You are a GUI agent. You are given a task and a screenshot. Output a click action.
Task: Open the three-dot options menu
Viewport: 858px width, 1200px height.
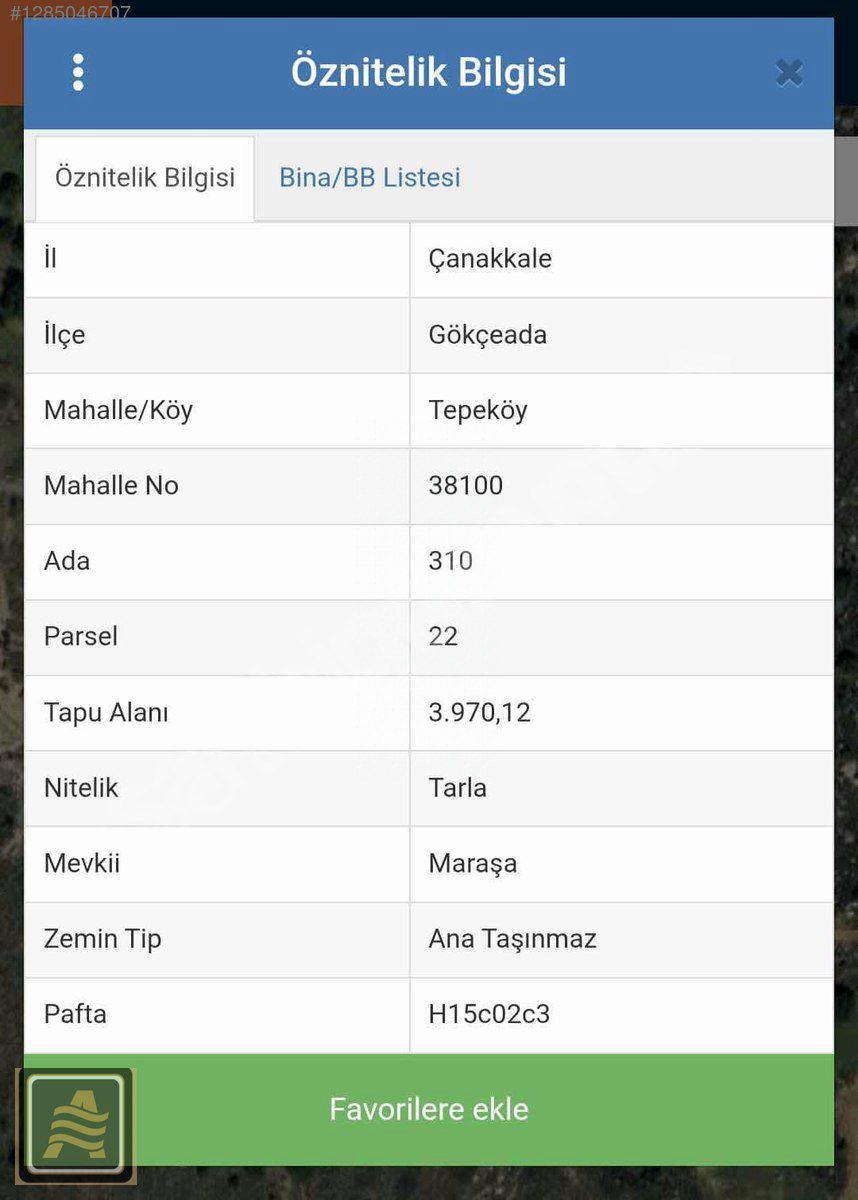78,73
